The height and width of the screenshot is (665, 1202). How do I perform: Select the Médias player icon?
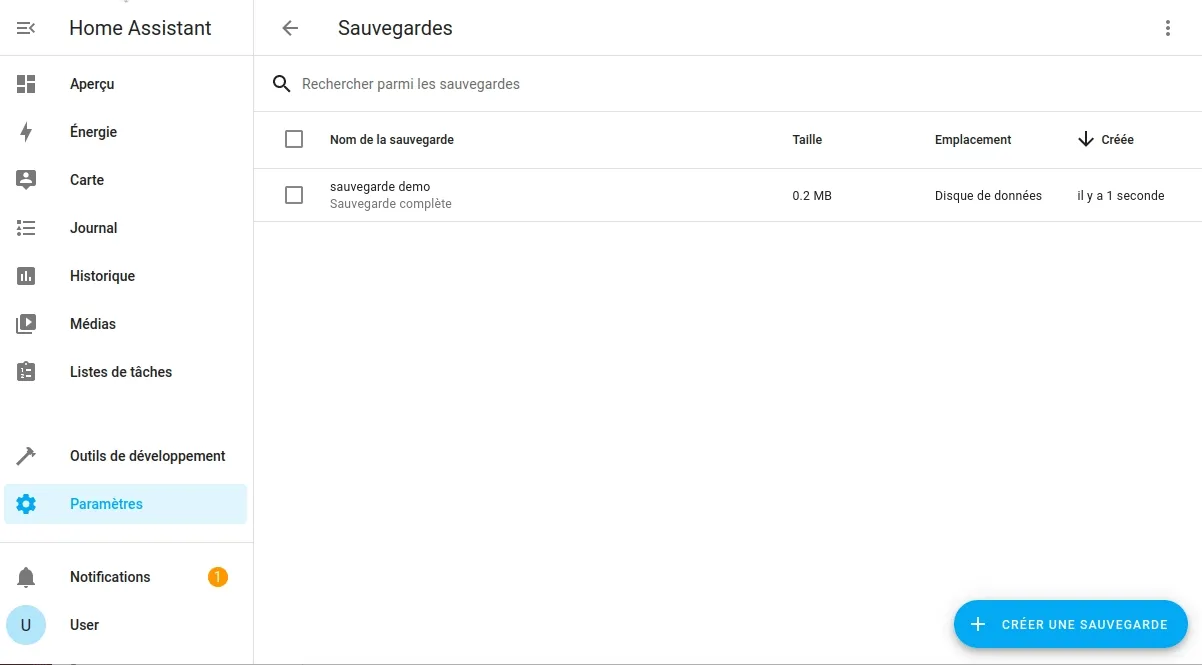[26, 323]
